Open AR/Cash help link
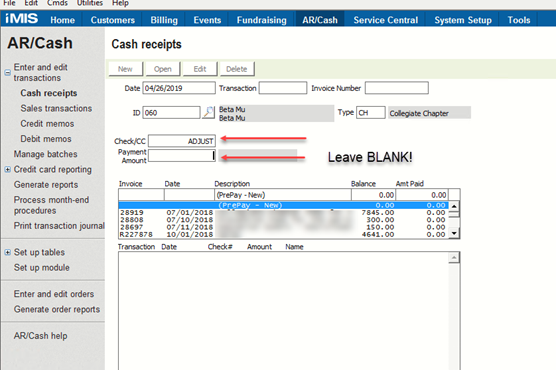This screenshot has width=556, height=370. tap(40, 336)
